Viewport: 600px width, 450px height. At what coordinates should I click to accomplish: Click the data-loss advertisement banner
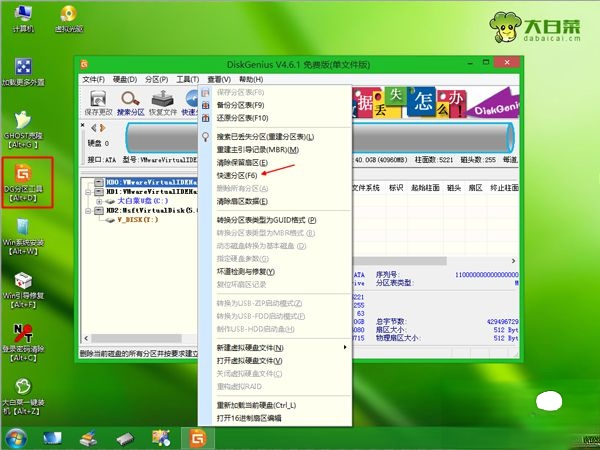coord(435,103)
